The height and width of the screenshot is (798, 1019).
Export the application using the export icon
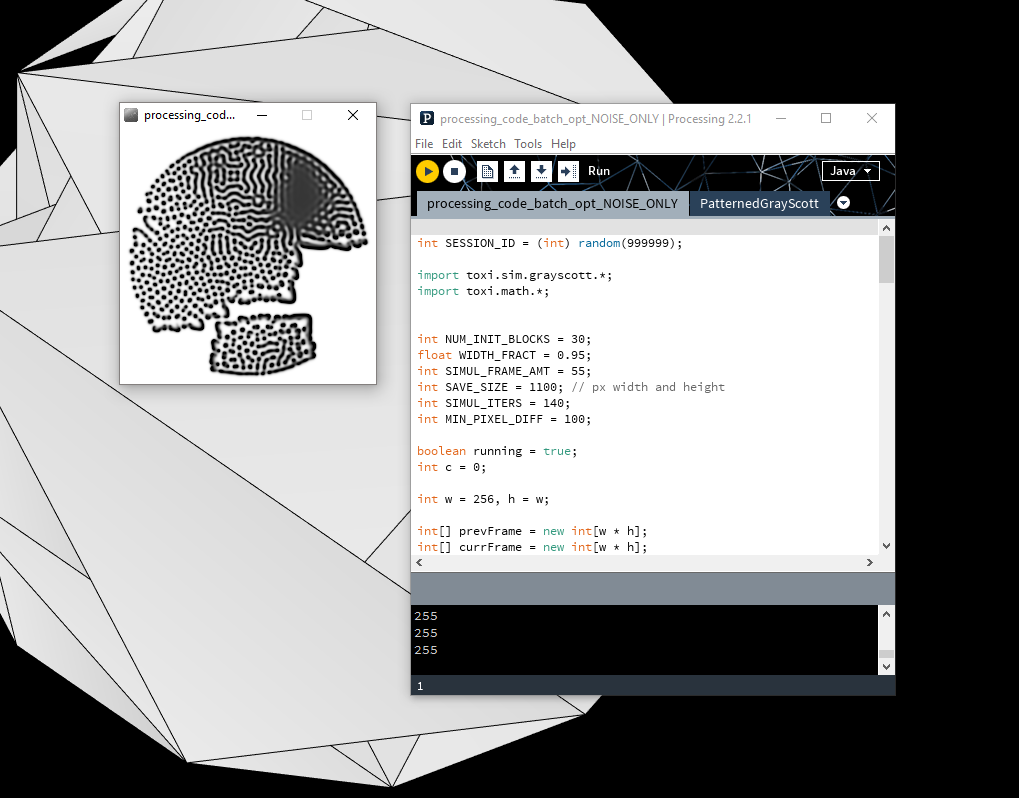(x=567, y=171)
